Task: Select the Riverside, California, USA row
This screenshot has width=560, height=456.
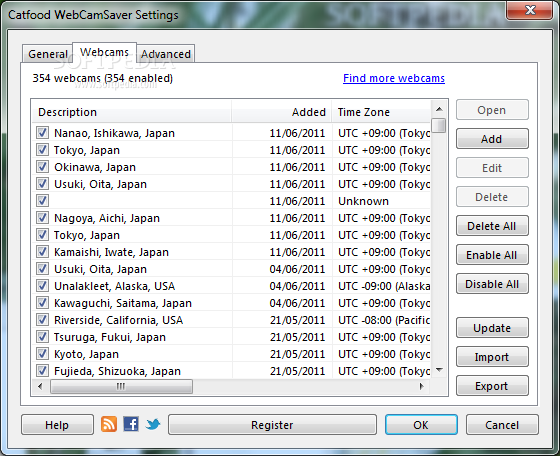Action: pos(231,320)
